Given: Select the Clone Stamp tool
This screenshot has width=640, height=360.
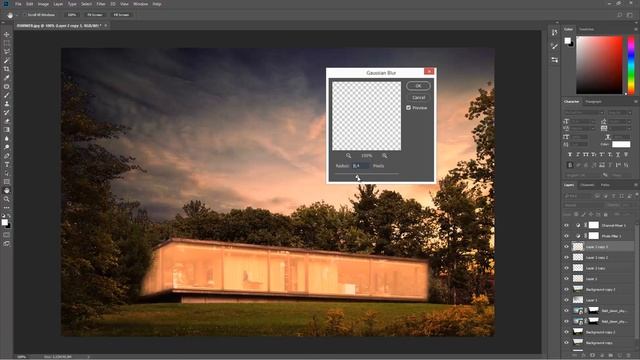Looking at the screenshot, I should click(x=7, y=104).
